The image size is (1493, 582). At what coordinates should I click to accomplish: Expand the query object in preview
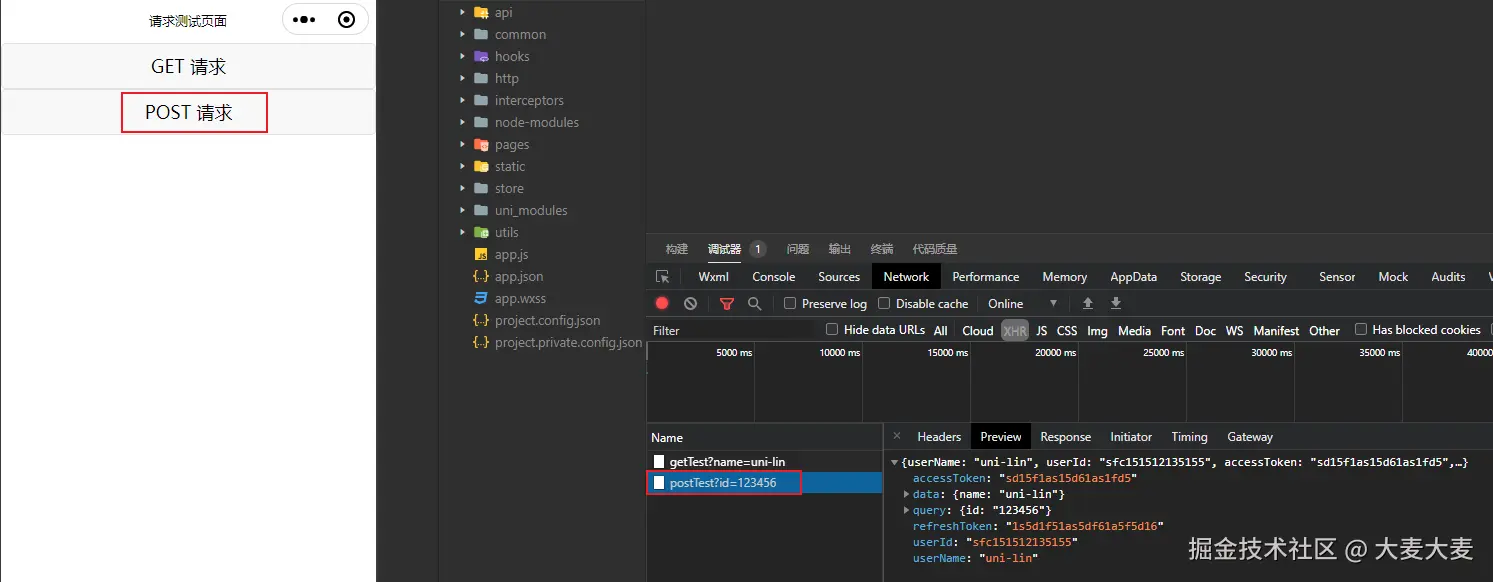(x=907, y=510)
